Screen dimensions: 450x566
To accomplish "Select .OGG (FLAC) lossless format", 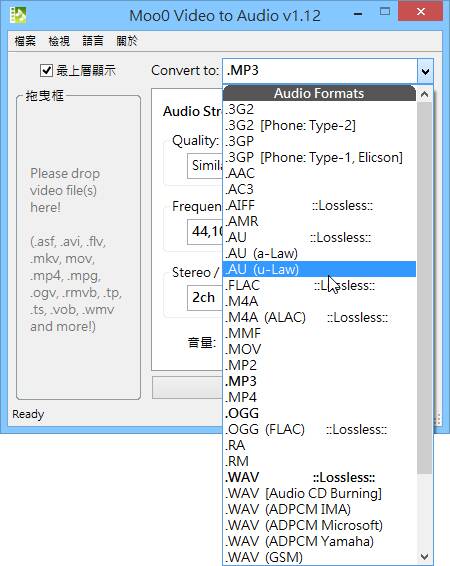I will 319,429.
